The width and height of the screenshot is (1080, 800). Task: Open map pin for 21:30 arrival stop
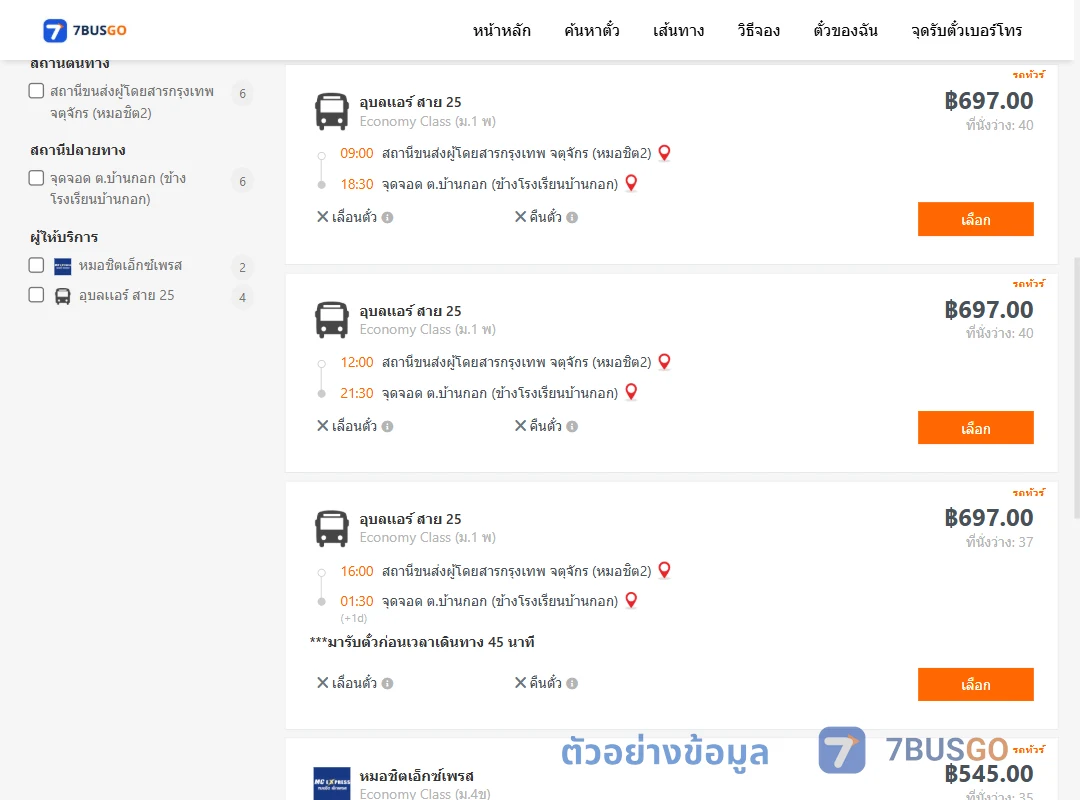[x=631, y=392]
